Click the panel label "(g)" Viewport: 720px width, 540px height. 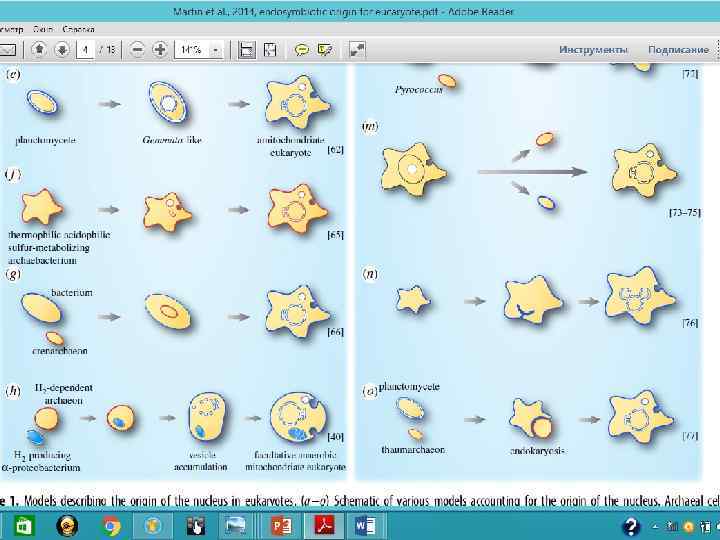(x=13, y=274)
